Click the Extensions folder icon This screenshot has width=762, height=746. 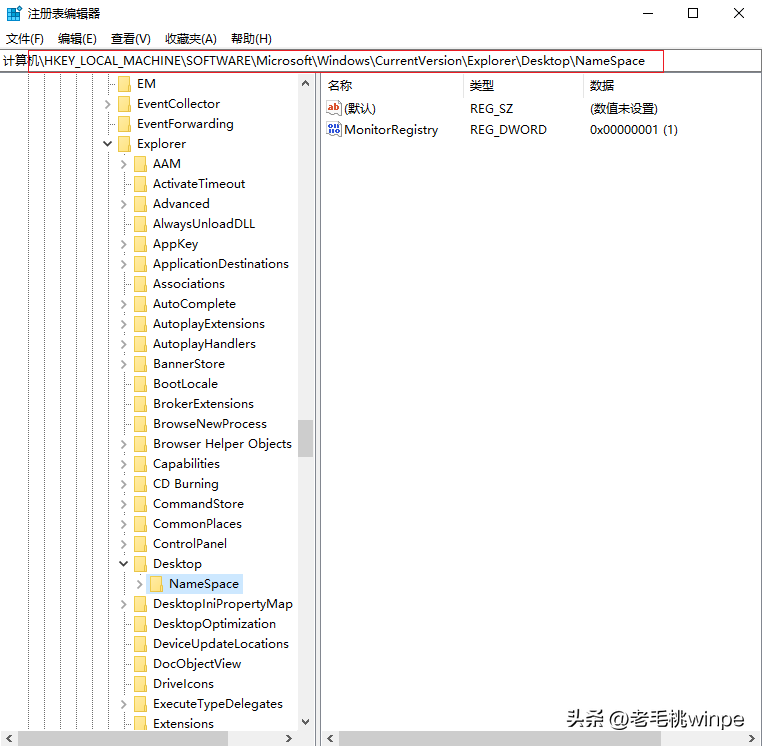click(140, 723)
